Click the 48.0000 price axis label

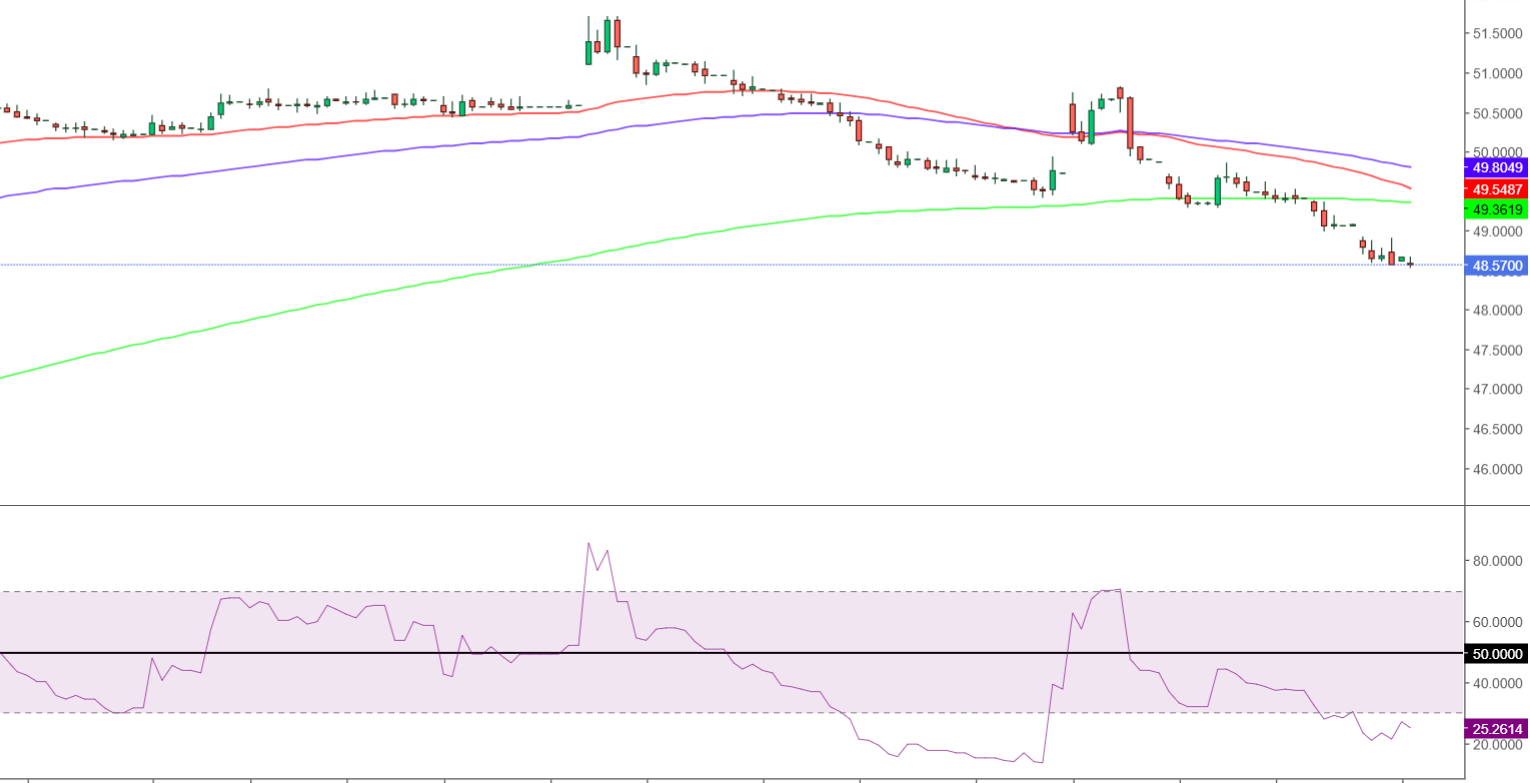pos(1497,311)
